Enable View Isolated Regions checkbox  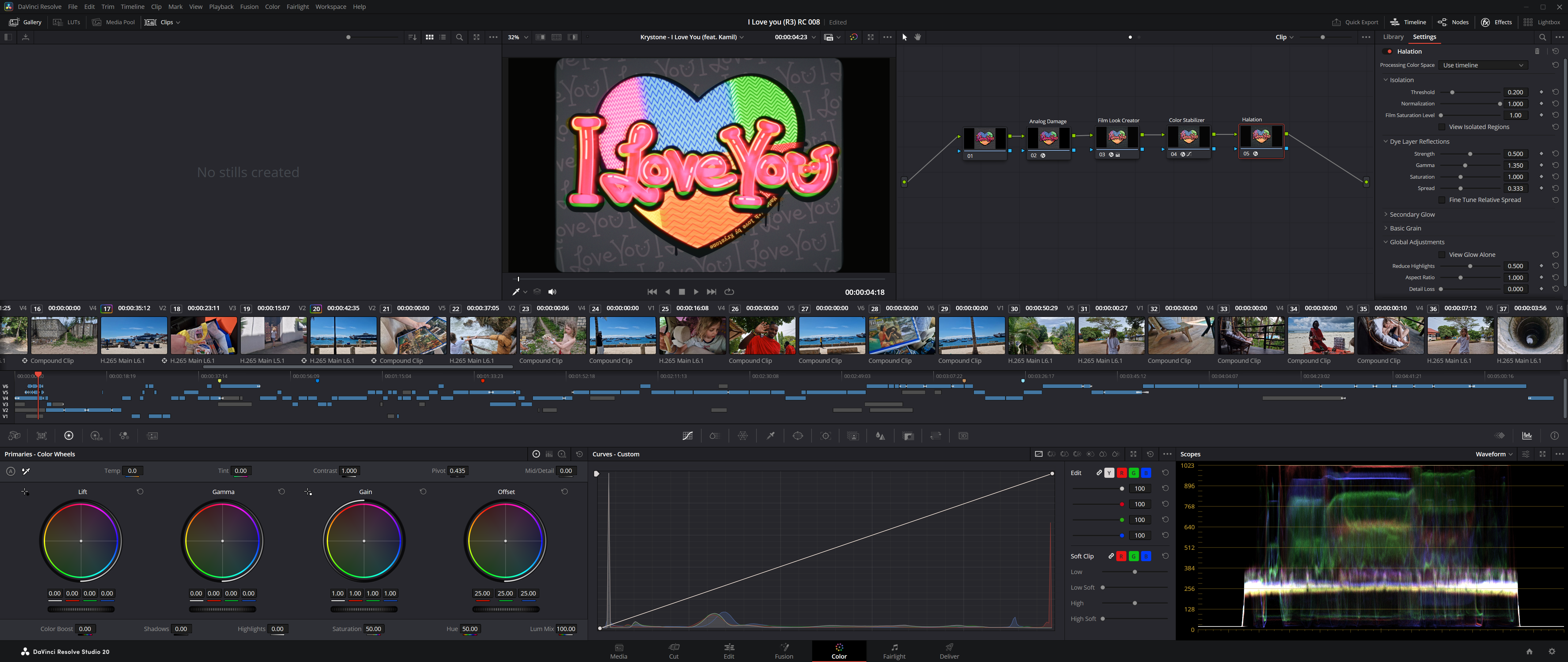click(1442, 127)
